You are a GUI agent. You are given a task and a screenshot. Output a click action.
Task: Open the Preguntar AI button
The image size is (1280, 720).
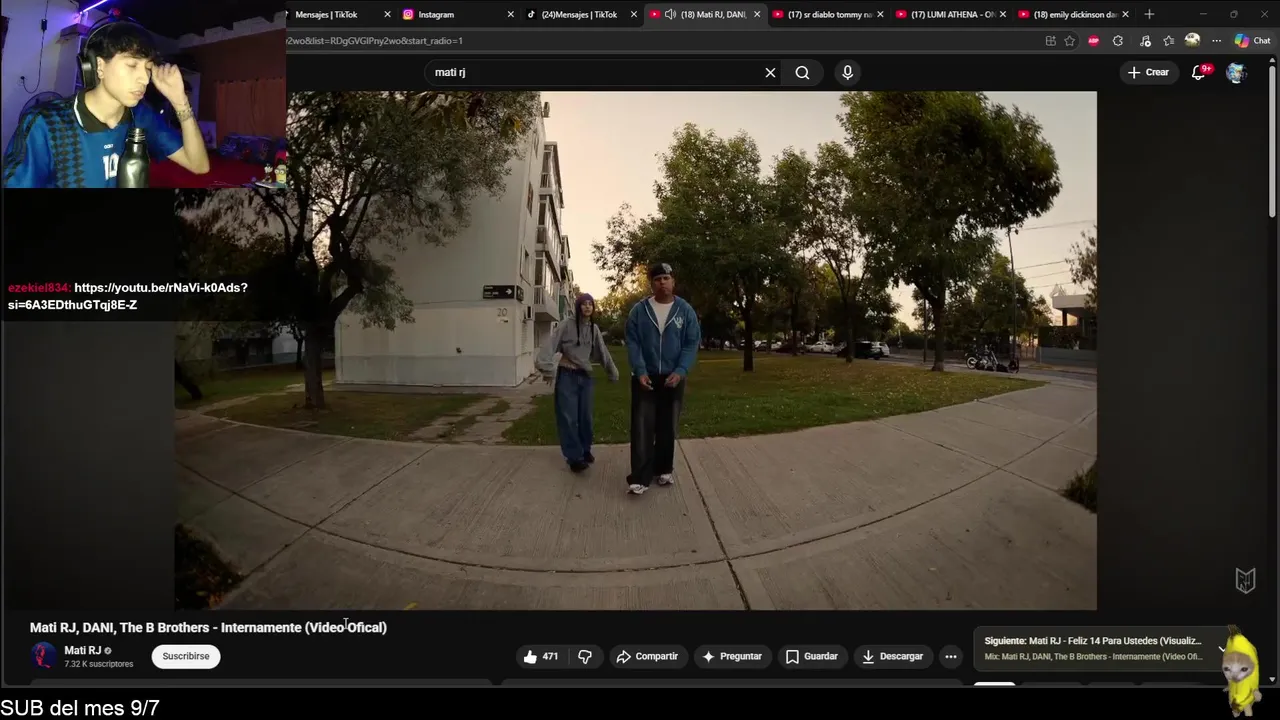coord(732,656)
